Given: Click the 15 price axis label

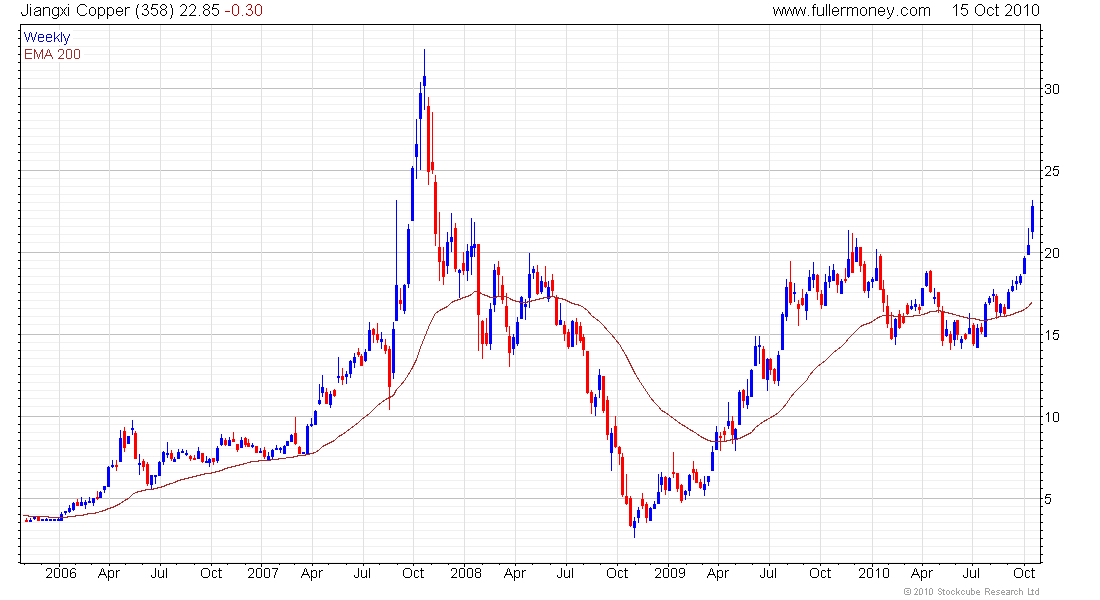Looking at the screenshot, I should [1052, 335].
